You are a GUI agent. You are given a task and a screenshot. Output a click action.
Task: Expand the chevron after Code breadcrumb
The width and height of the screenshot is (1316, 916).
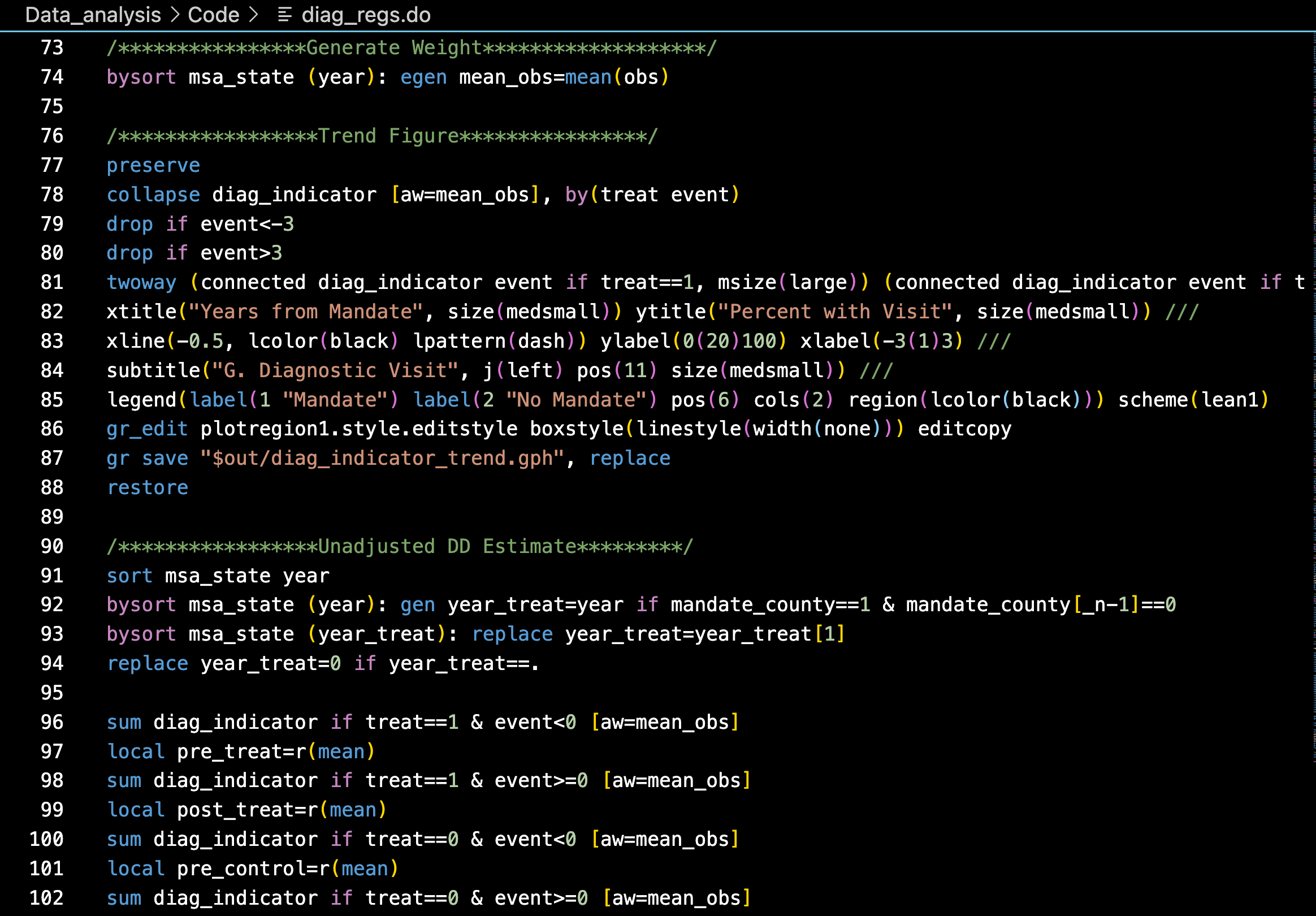click(253, 15)
